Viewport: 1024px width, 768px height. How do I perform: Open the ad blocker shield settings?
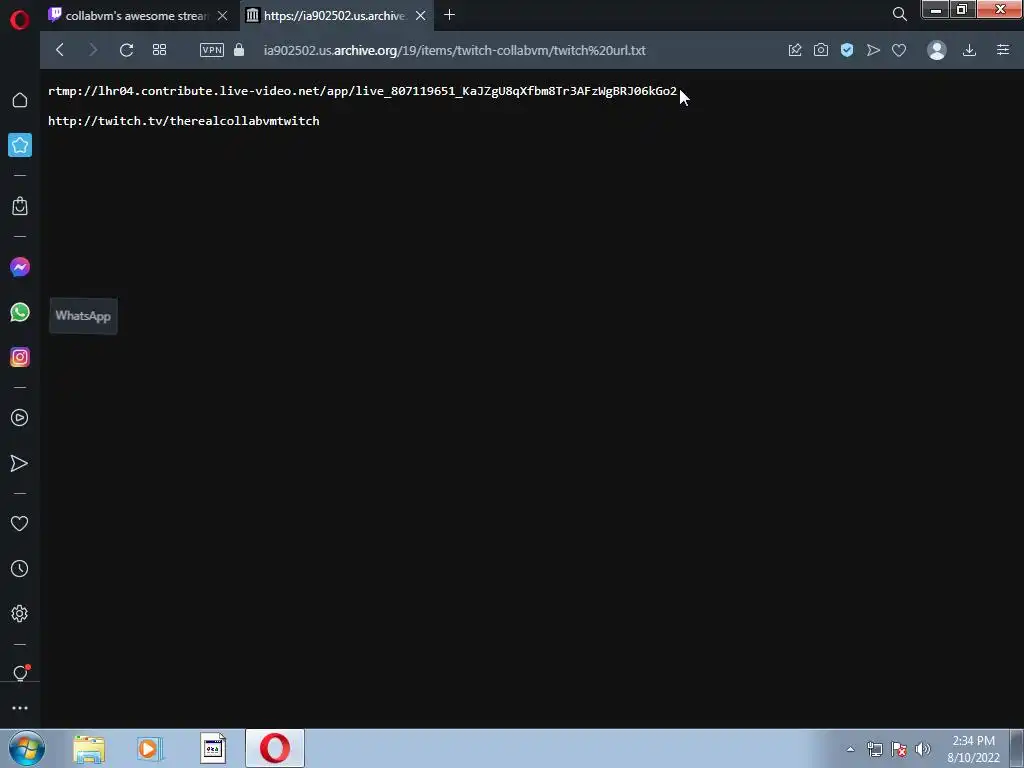point(847,50)
